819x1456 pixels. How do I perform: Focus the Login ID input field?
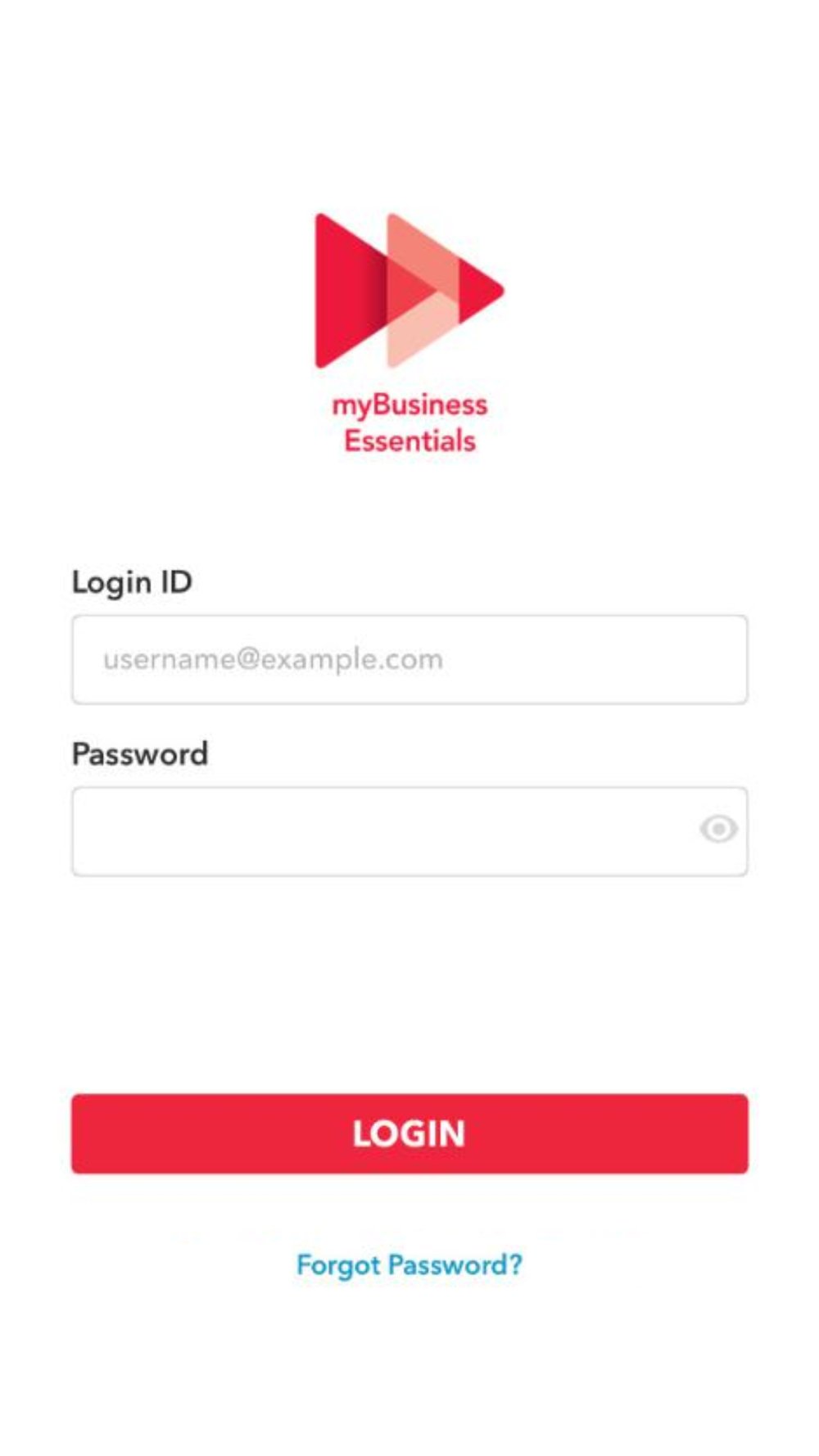pos(409,659)
